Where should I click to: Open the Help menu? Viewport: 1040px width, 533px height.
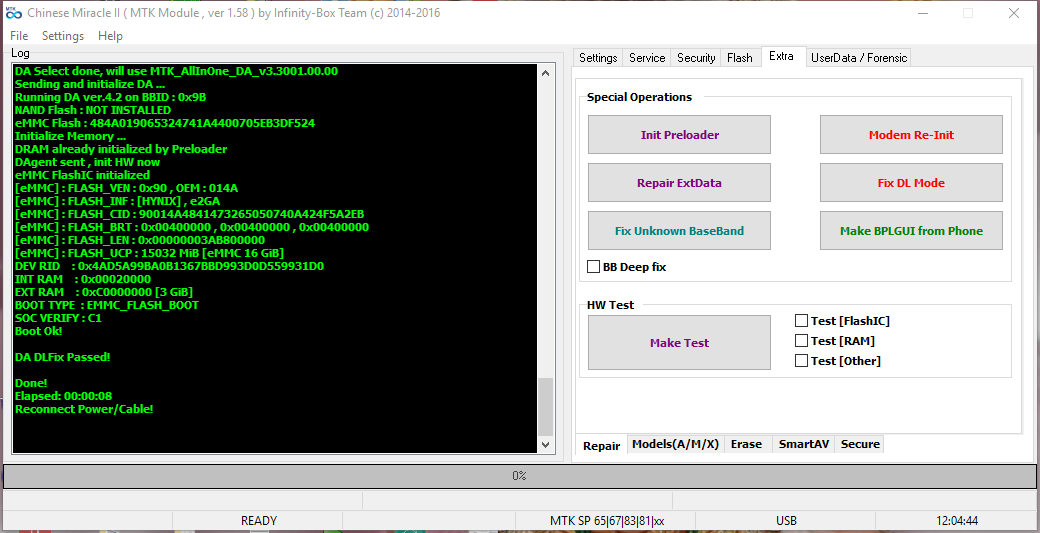(110, 36)
